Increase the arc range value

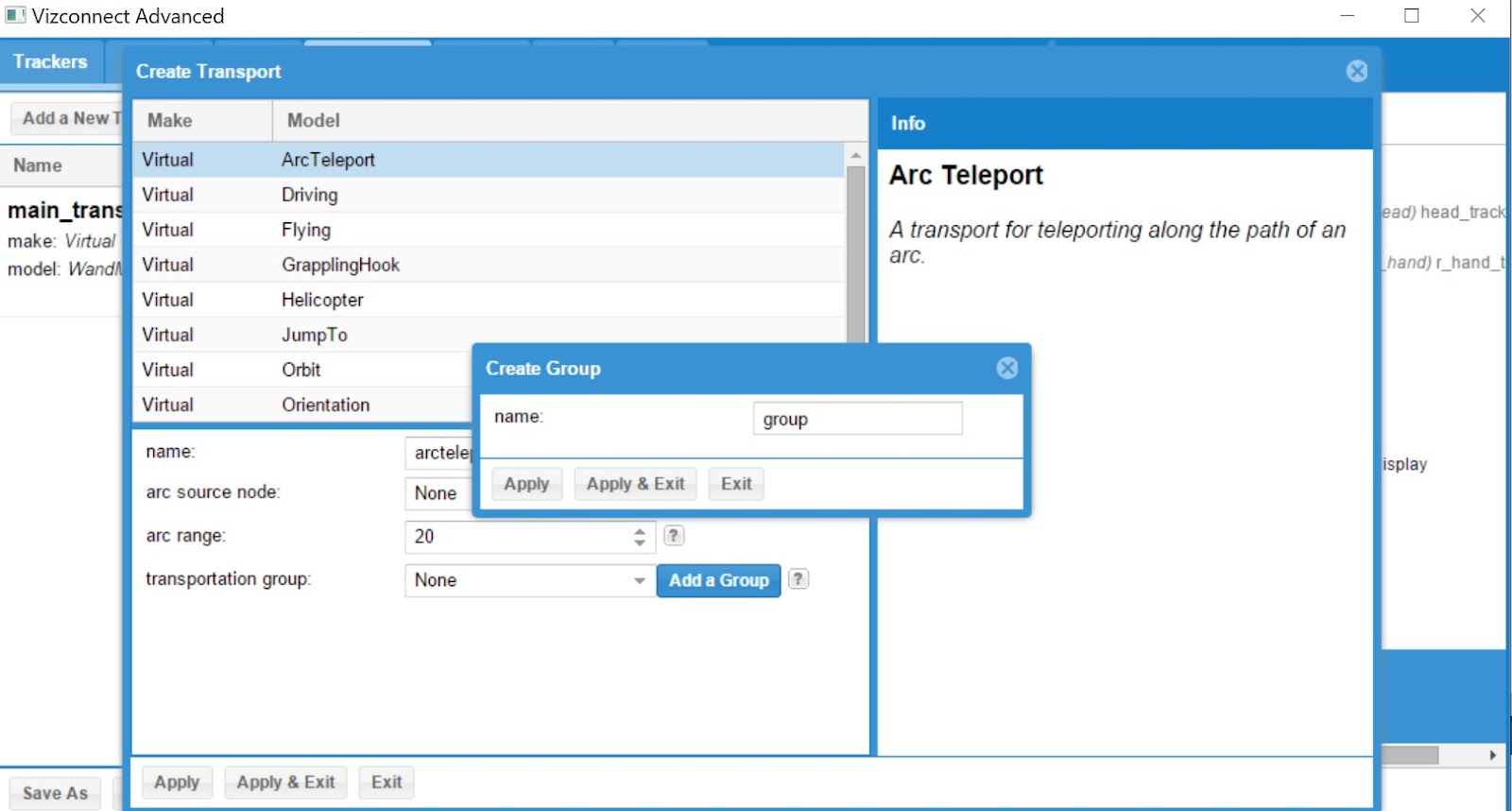tap(640, 530)
